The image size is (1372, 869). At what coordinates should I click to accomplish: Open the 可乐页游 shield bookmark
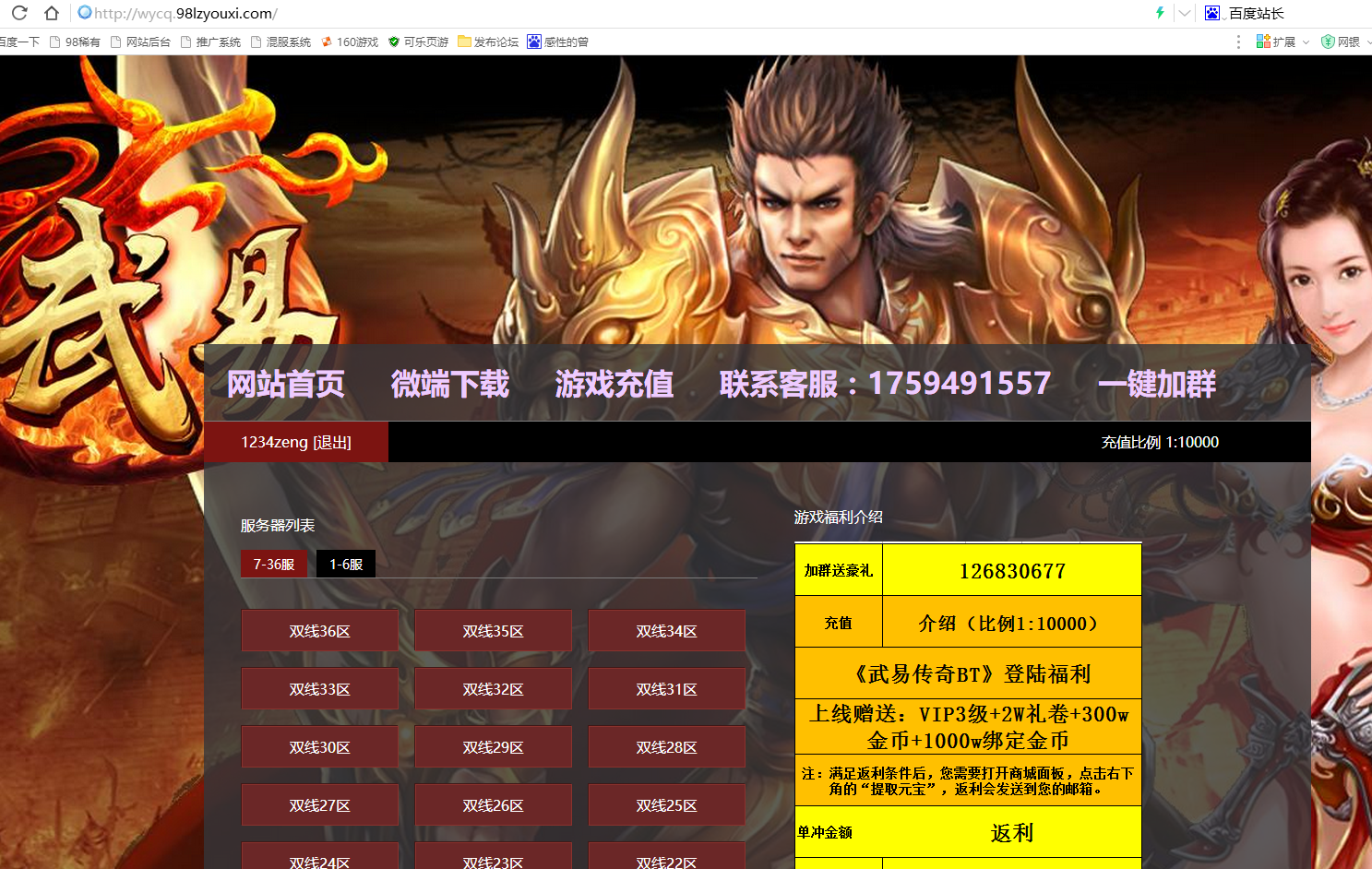tap(418, 42)
